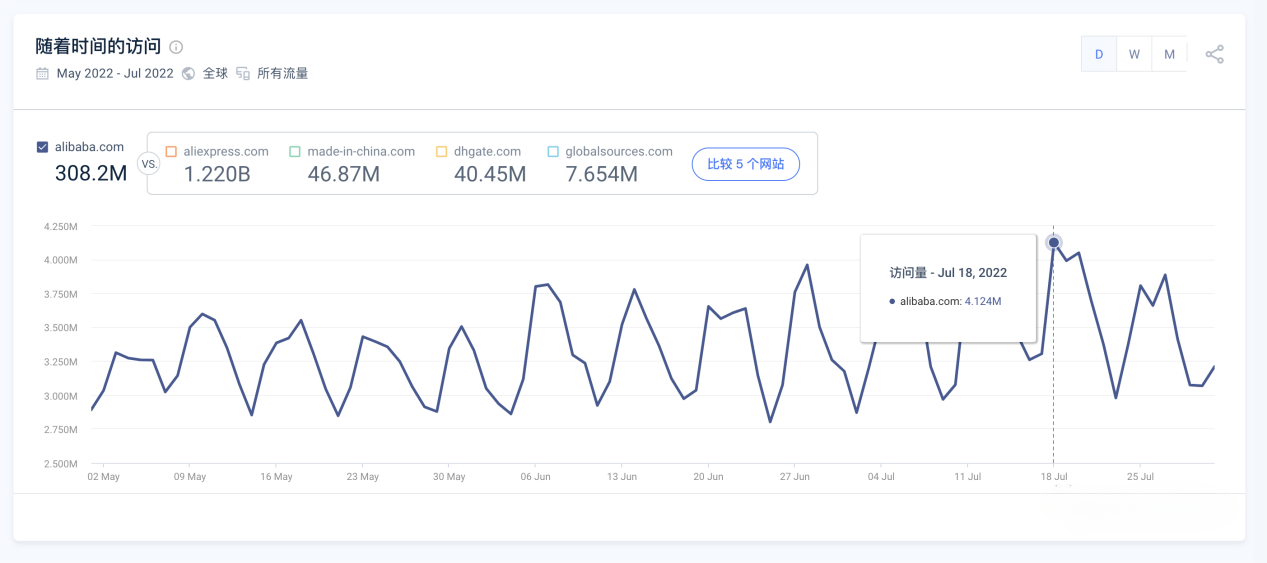Click the highlighted Jul 18 data point
The image size is (1267, 563).
(x=1053, y=243)
